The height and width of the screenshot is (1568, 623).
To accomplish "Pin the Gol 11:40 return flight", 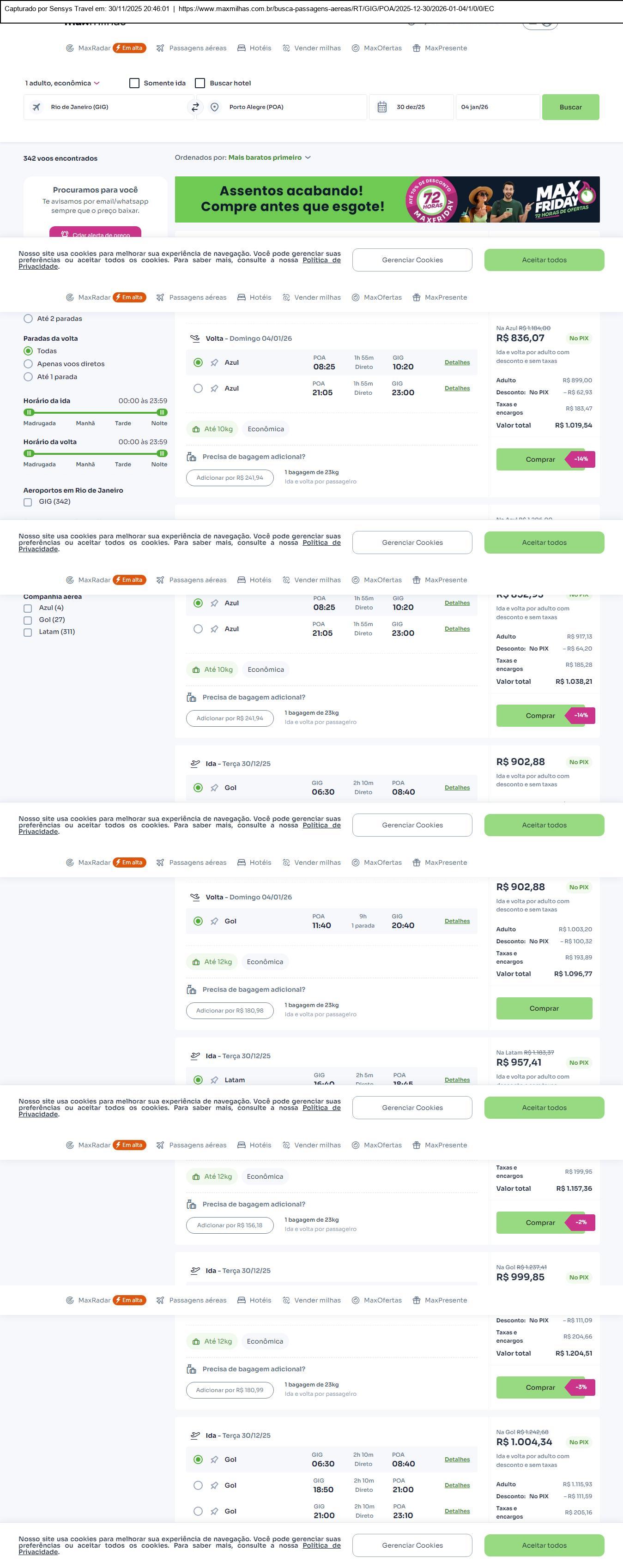I will (x=214, y=921).
